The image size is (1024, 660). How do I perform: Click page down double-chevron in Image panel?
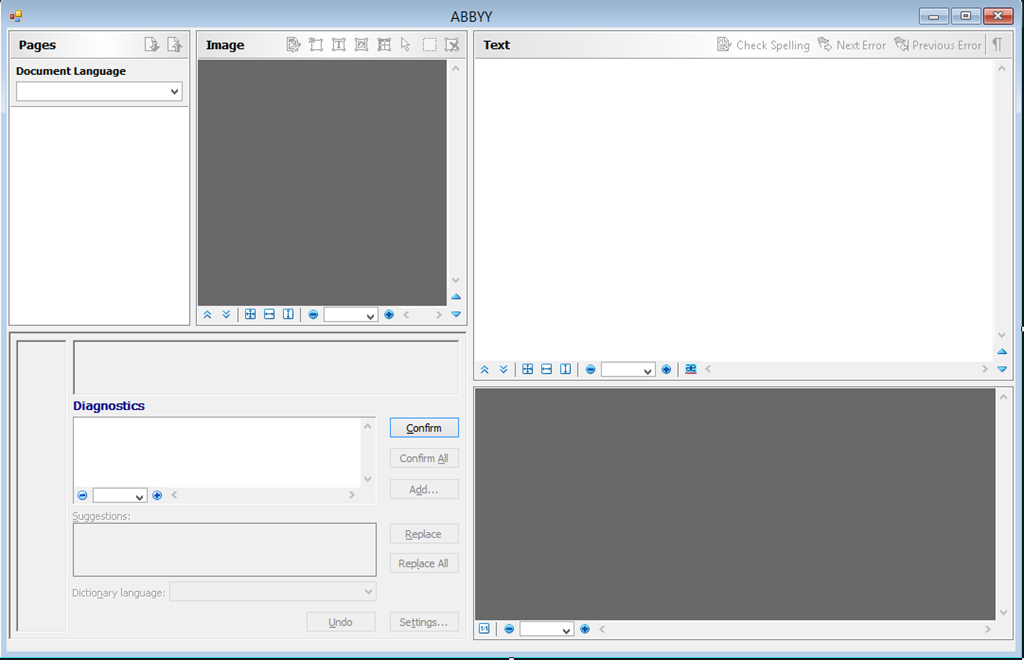point(226,315)
